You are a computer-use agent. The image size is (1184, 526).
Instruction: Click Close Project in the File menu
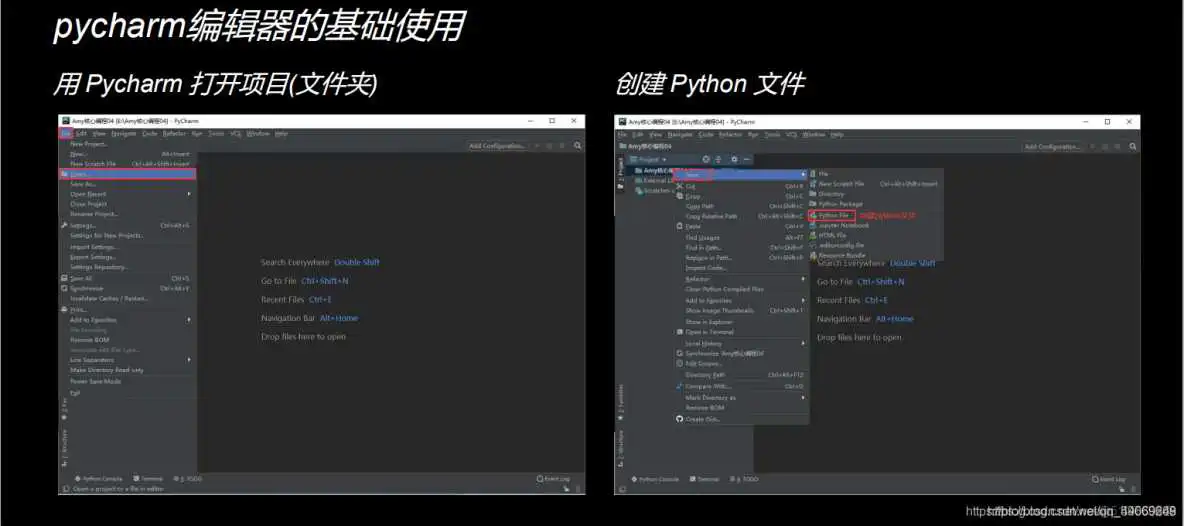88,204
